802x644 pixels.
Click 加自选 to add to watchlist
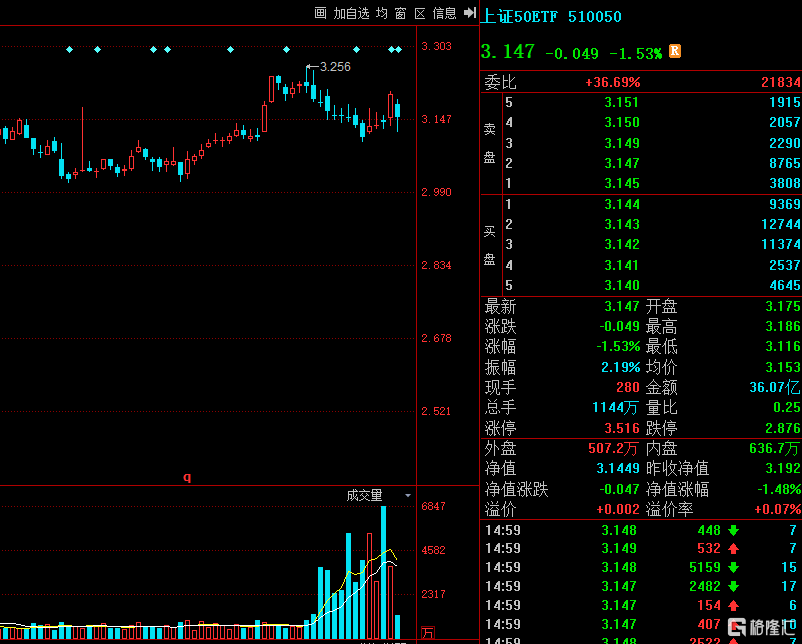pos(351,13)
